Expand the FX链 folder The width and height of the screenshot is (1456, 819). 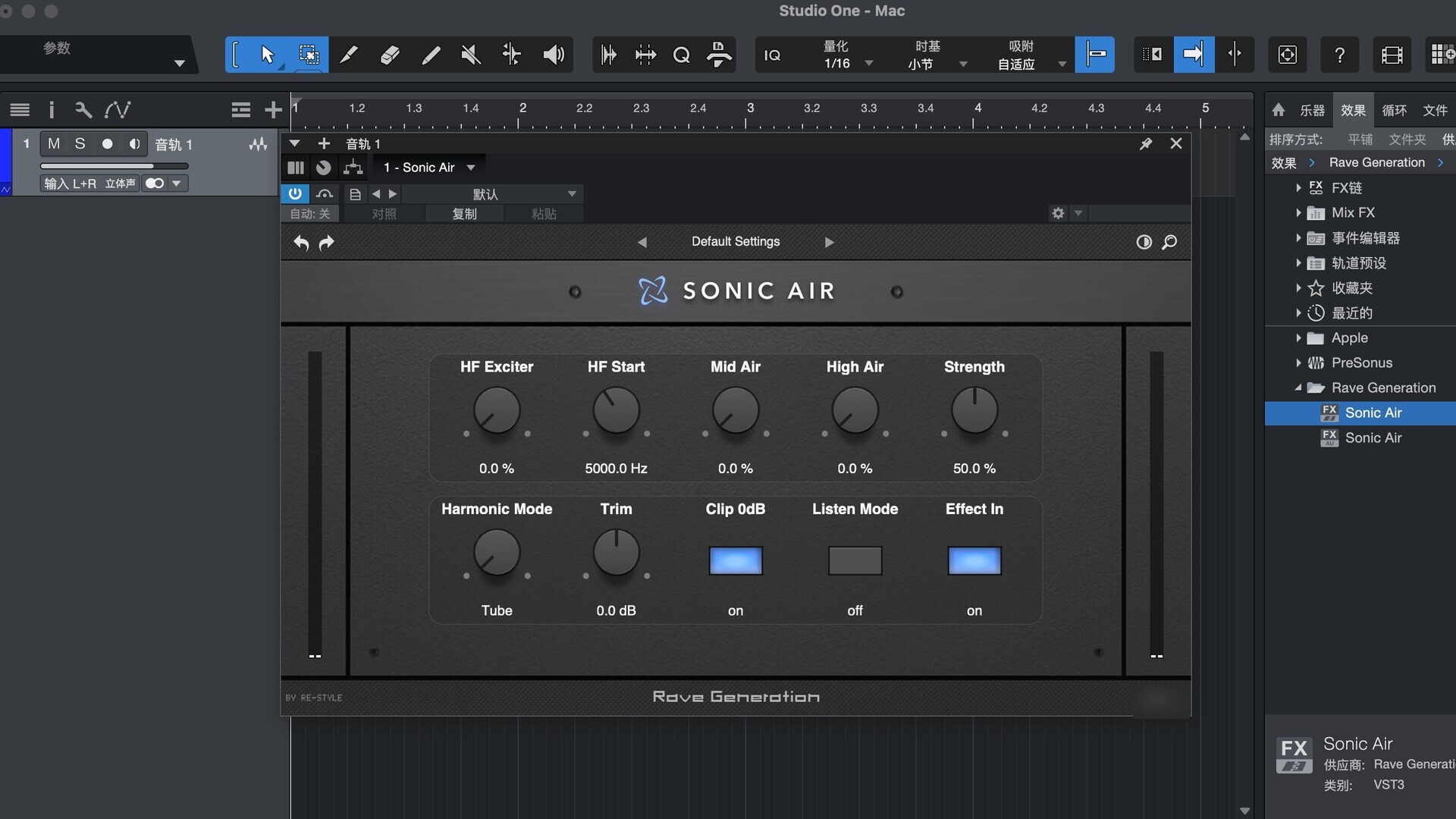pyautogui.click(x=1298, y=187)
